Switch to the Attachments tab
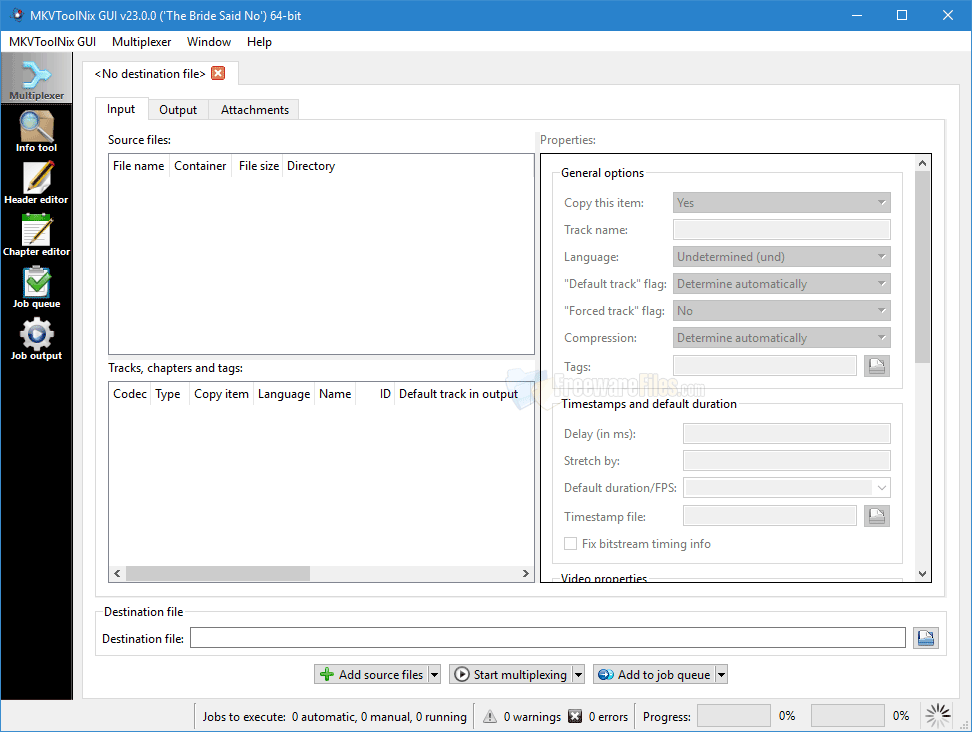Image resolution: width=972 pixels, height=732 pixels. [x=253, y=109]
